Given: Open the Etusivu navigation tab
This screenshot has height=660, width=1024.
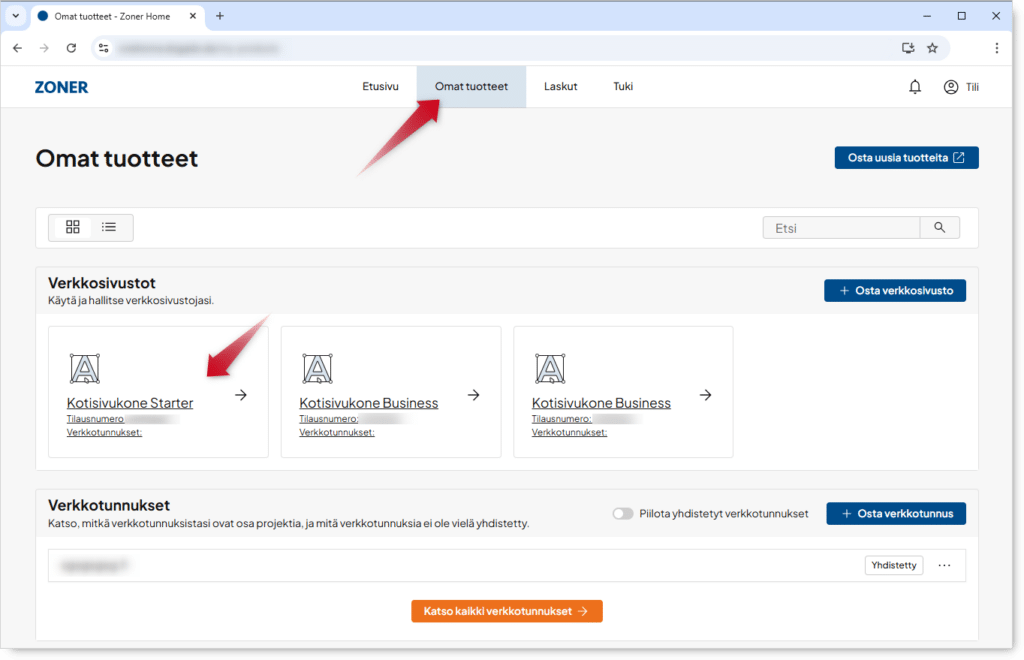Looking at the screenshot, I should (380, 87).
